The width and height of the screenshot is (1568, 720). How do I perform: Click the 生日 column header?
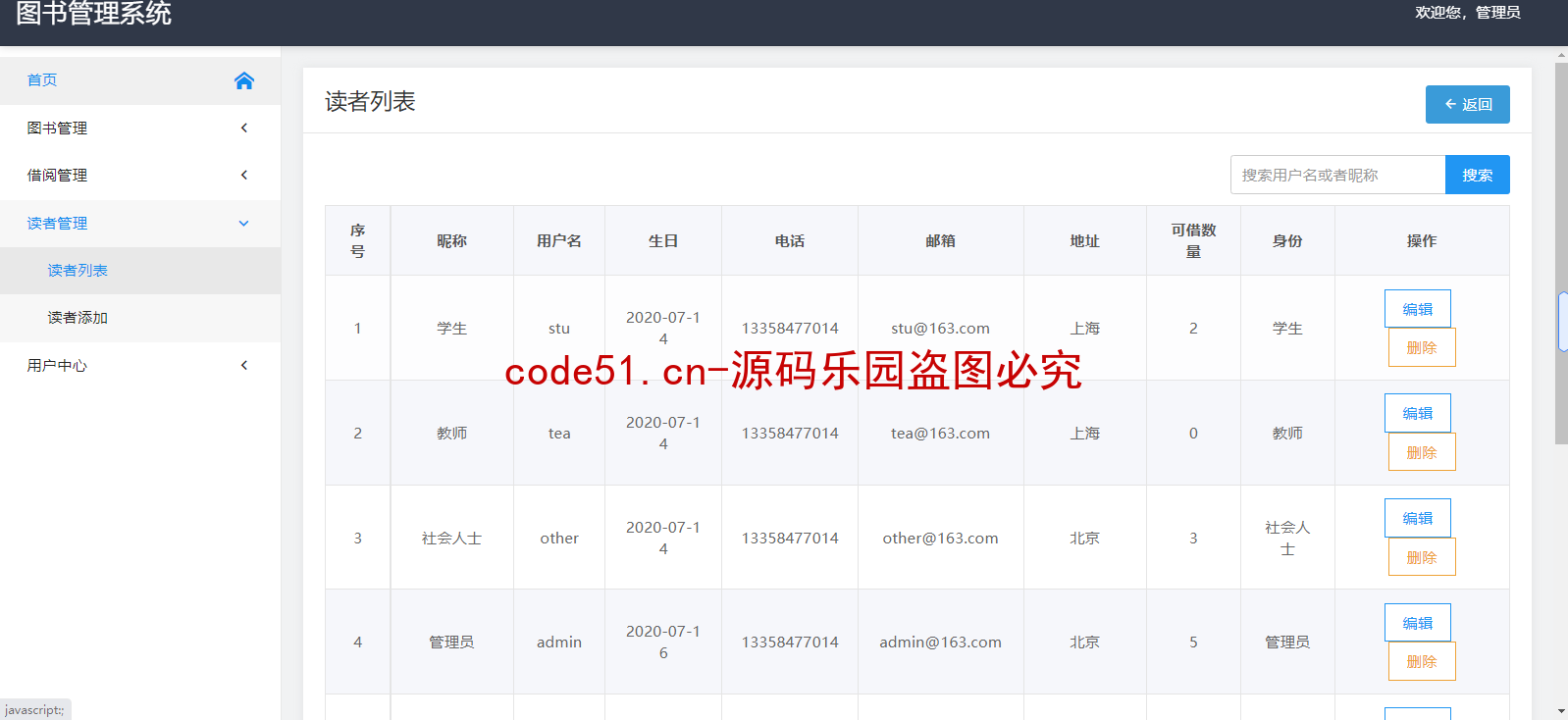coord(663,240)
